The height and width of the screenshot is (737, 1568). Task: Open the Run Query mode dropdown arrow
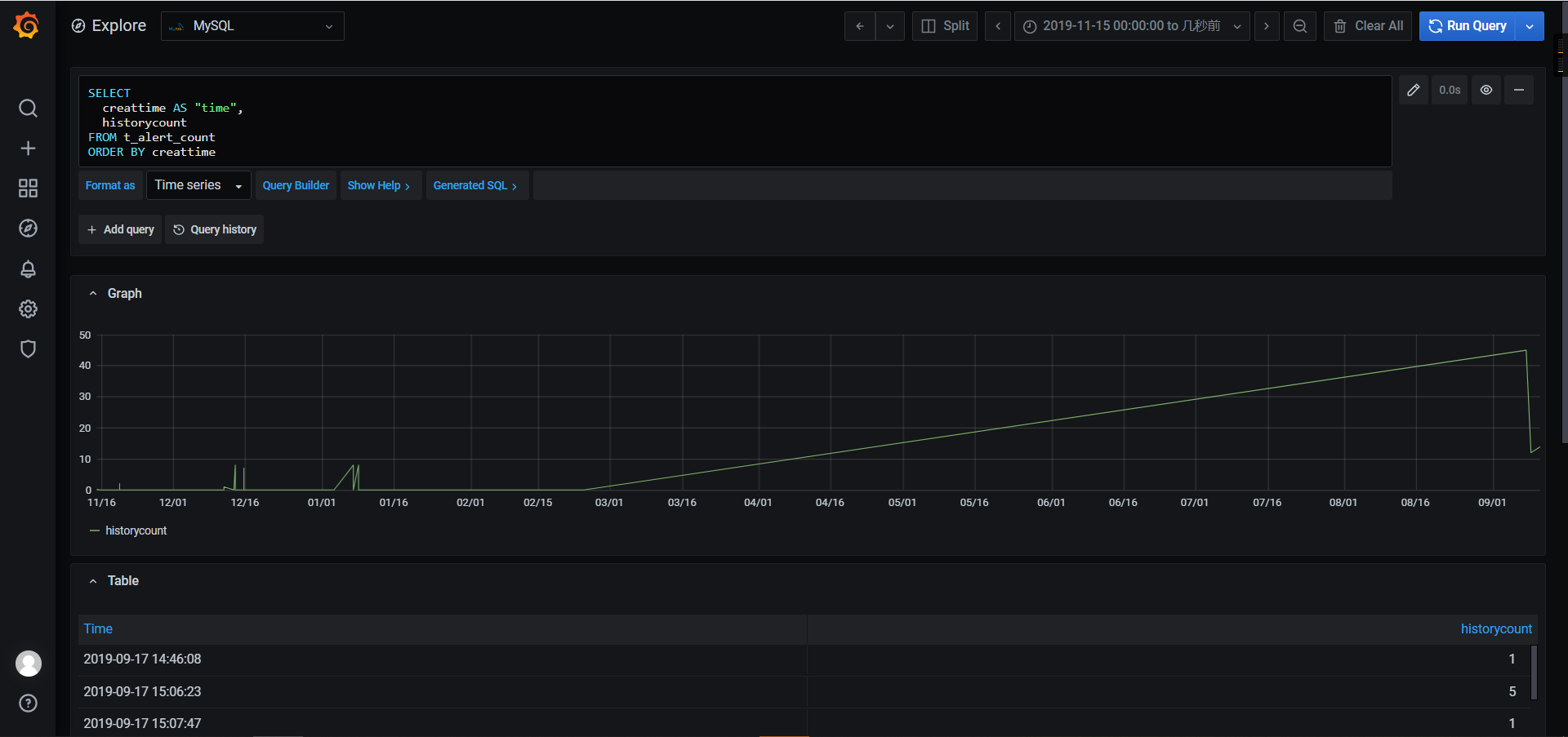[1530, 25]
